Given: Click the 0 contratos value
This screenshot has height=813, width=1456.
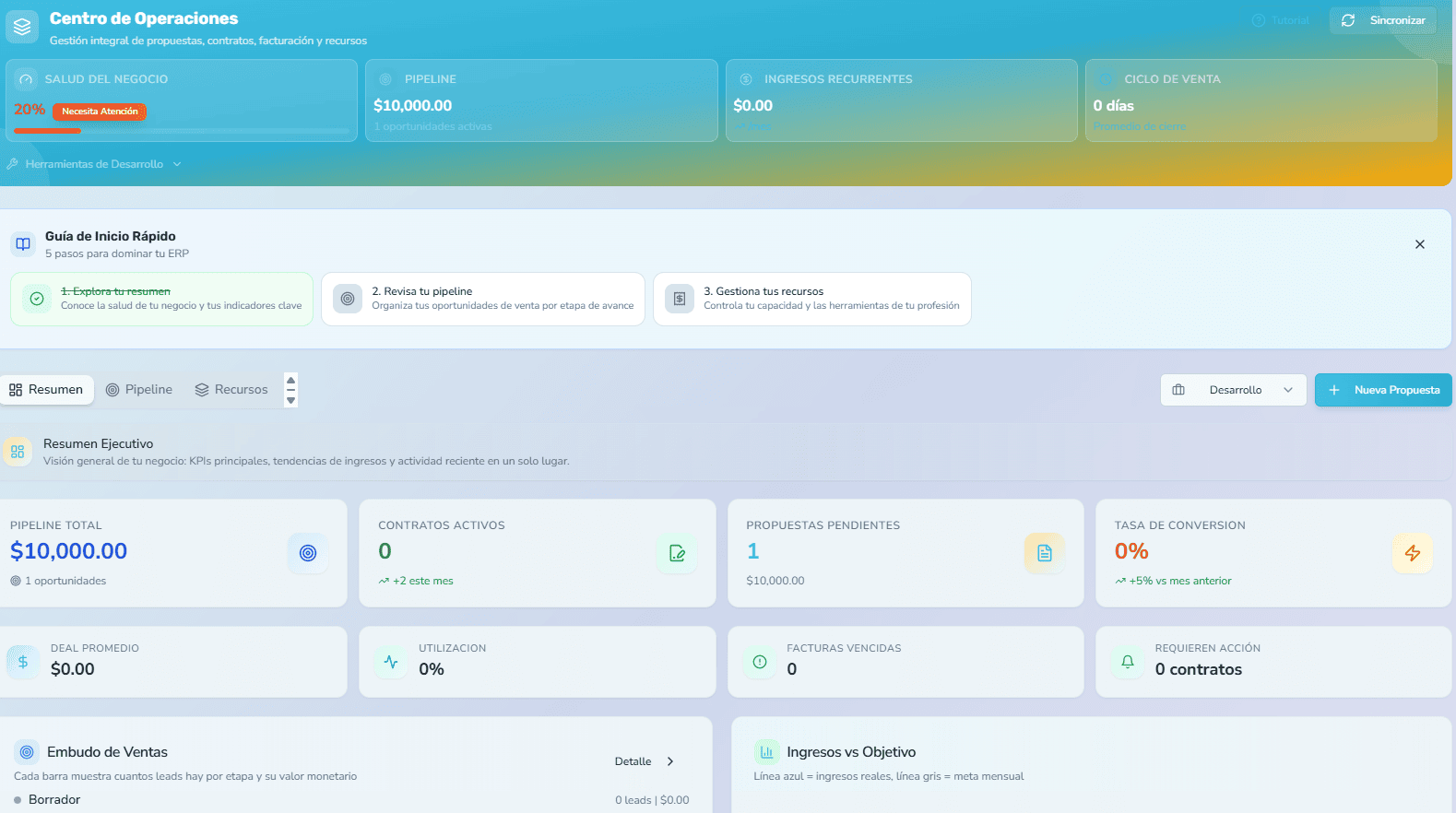Looking at the screenshot, I should [1199, 669].
